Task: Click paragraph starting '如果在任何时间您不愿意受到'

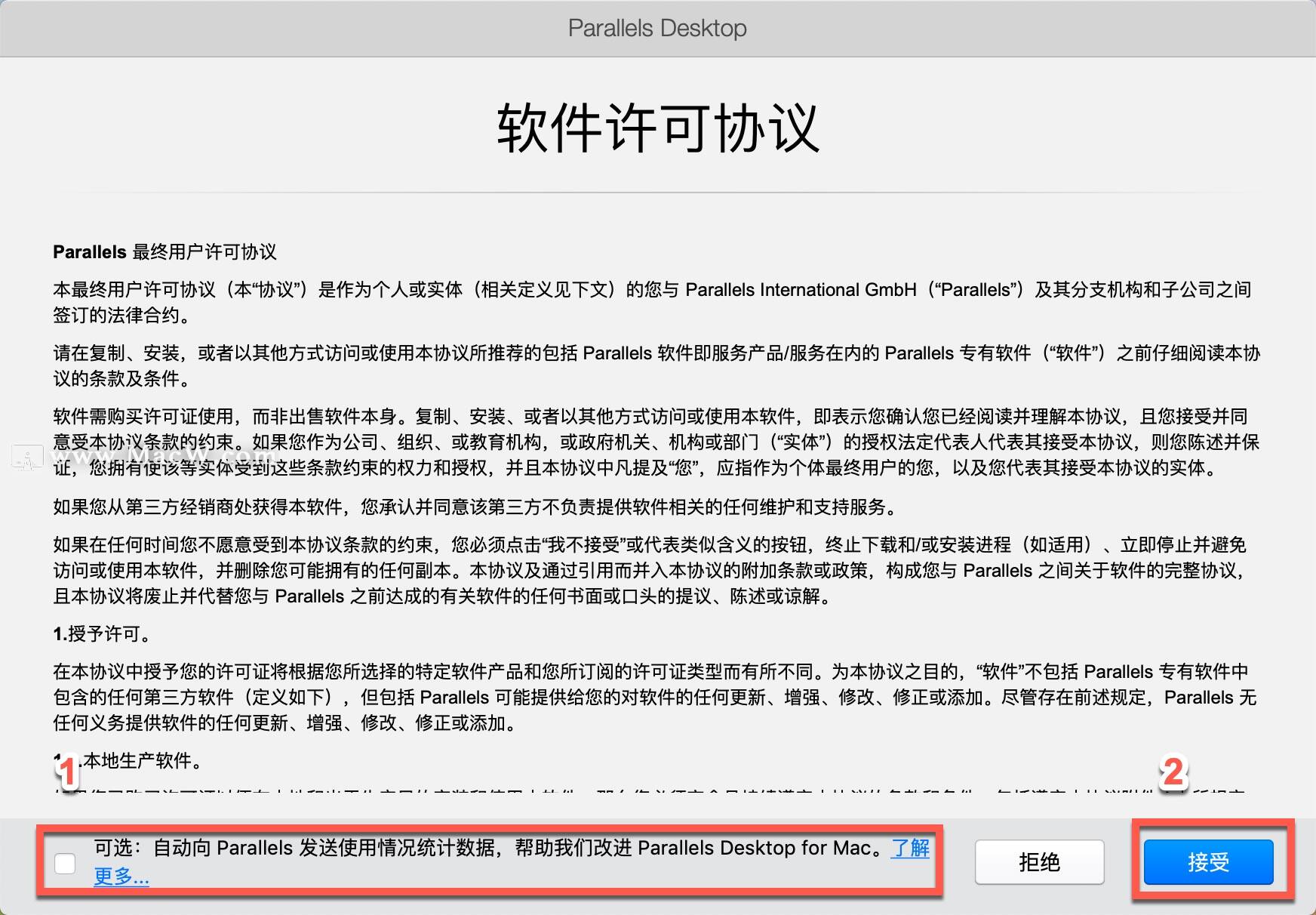Action: point(650,570)
